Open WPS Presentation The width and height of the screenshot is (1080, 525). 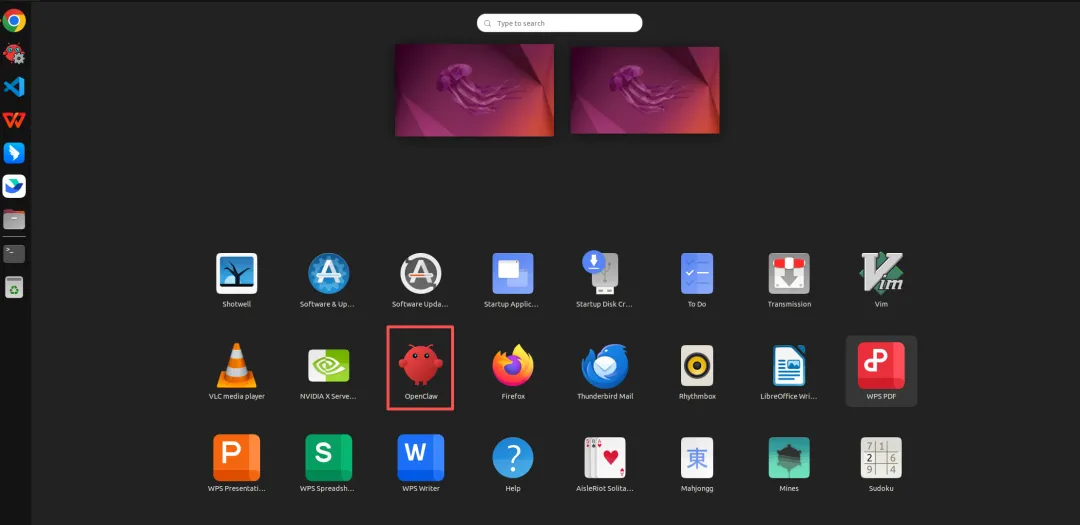[237, 457]
